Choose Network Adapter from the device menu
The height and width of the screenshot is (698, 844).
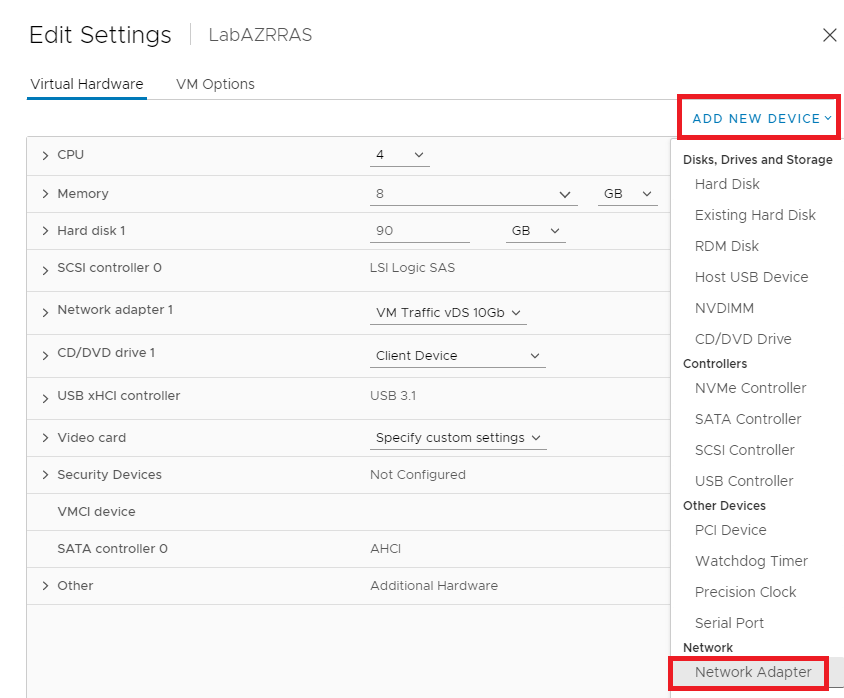[753, 672]
